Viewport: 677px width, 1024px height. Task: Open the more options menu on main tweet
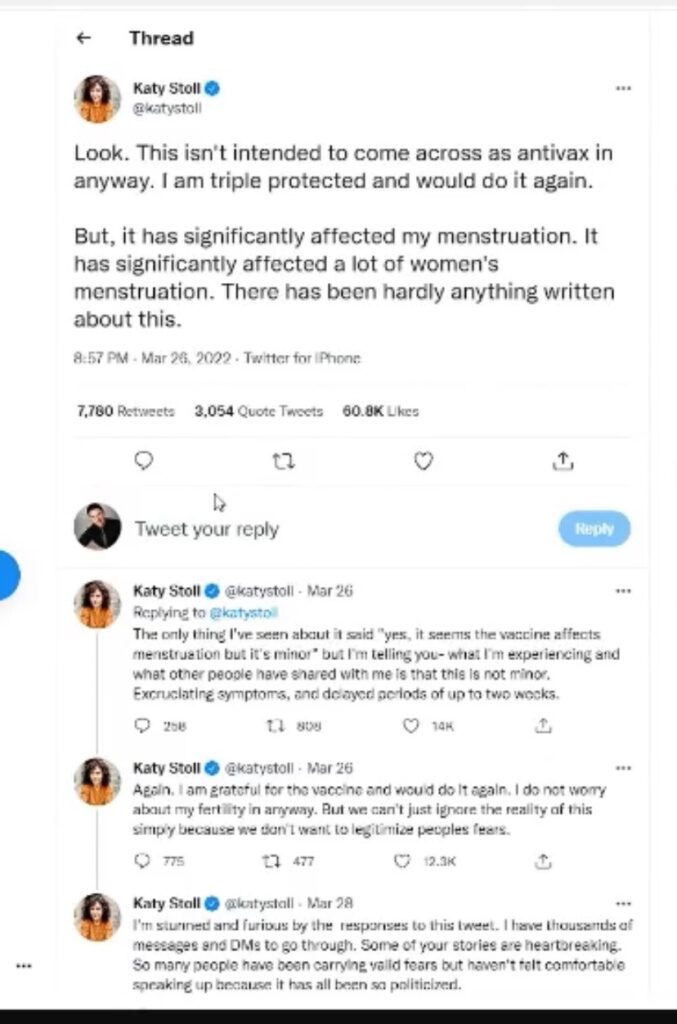pyautogui.click(x=623, y=88)
